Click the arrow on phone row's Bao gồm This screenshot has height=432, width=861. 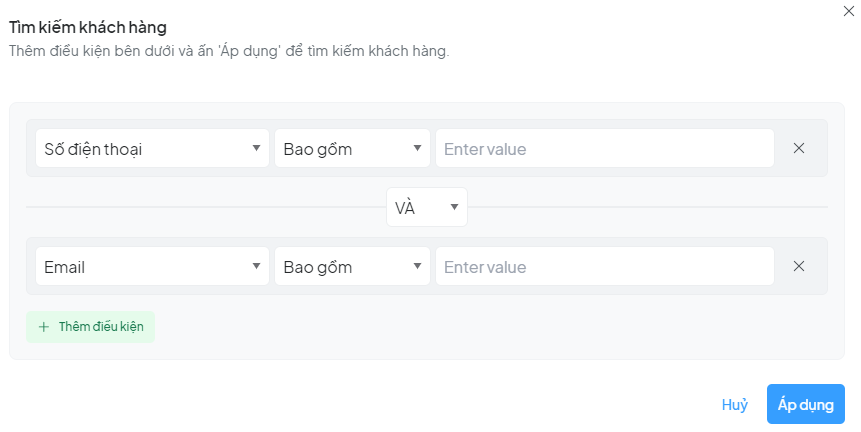click(x=417, y=148)
